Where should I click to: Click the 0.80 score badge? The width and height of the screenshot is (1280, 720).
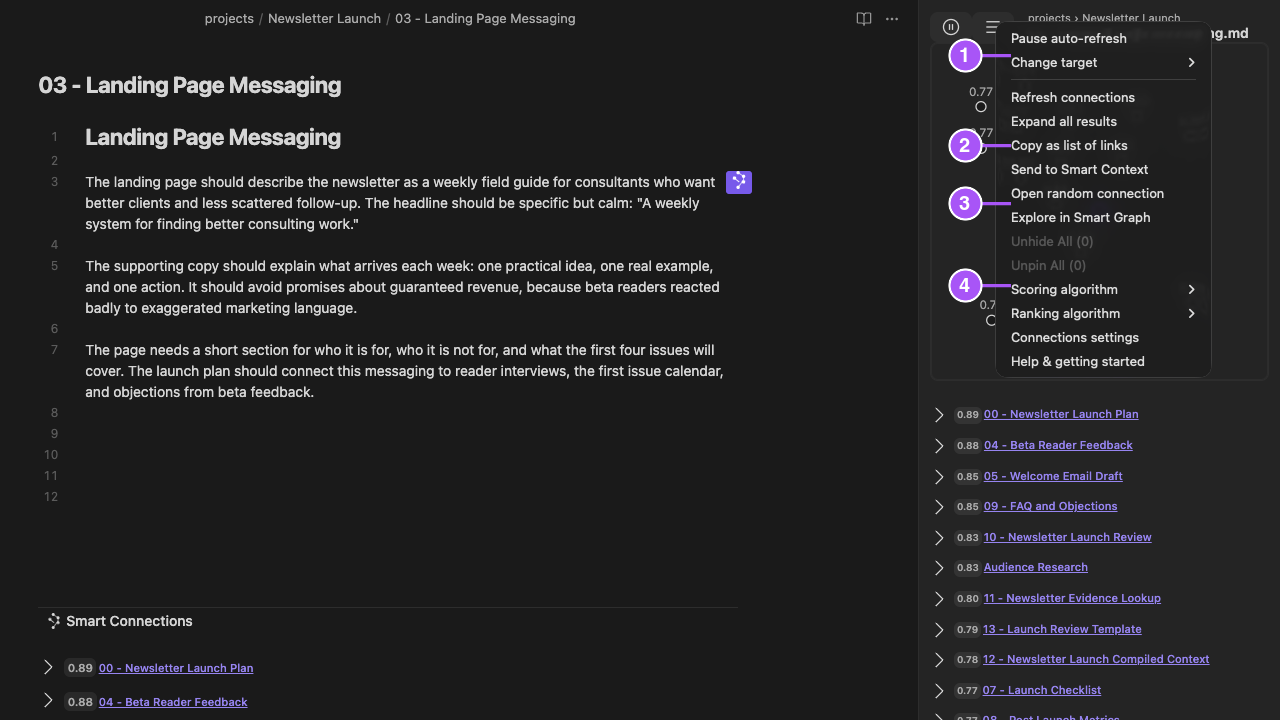click(x=967, y=598)
